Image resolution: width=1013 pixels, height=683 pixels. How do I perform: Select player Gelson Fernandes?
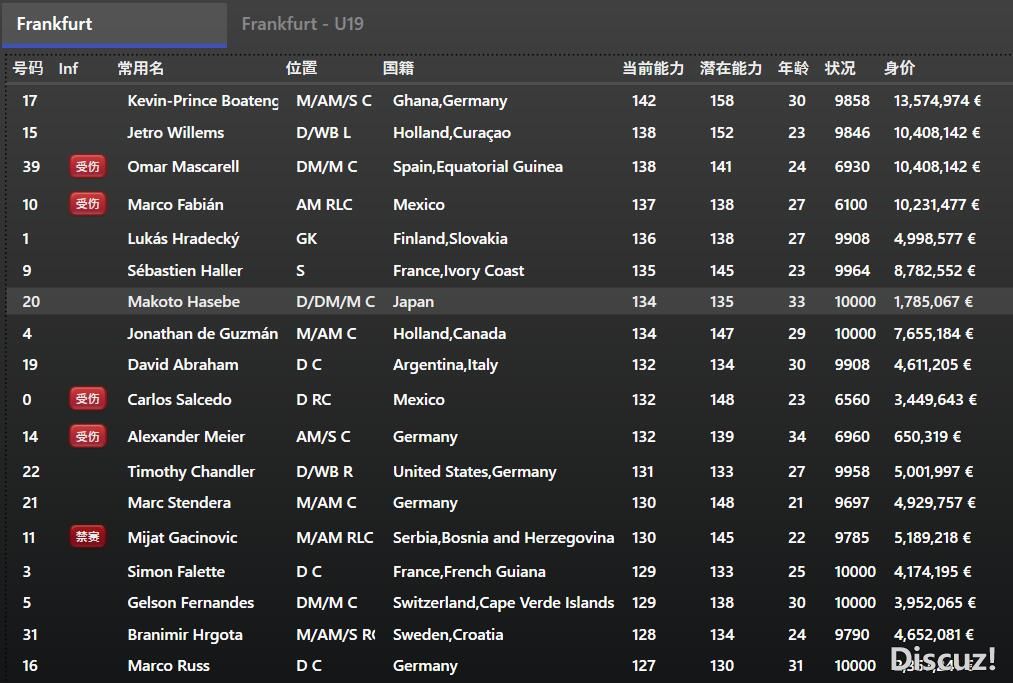coord(191,603)
